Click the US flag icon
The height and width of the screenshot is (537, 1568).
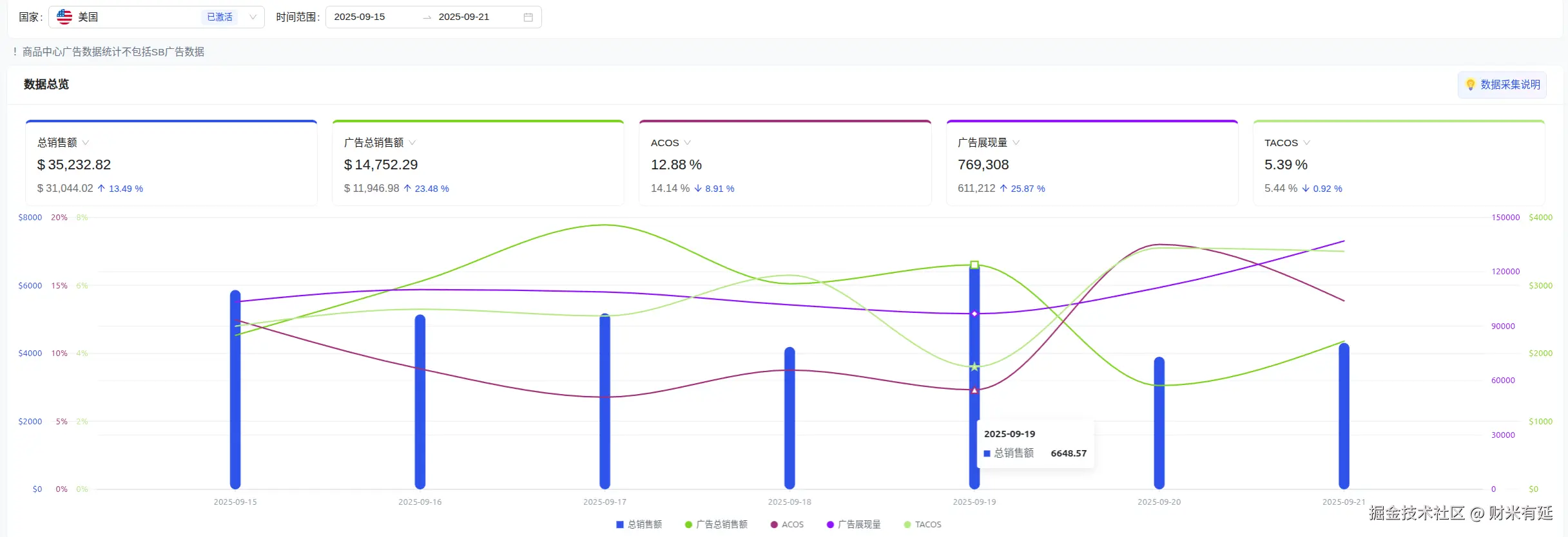pos(64,17)
